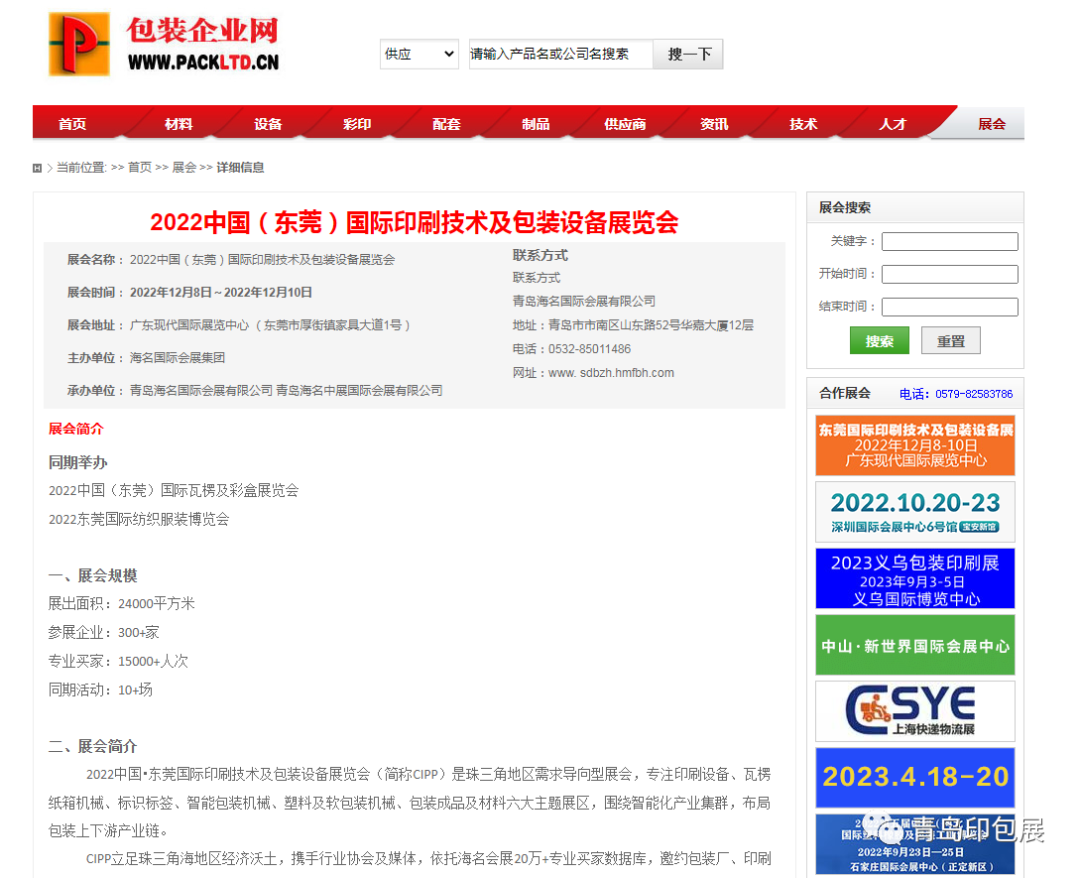The width and height of the screenshot is (1080, 878).
Task: Open the 设备 nav tab
Action: click(268, 124)
